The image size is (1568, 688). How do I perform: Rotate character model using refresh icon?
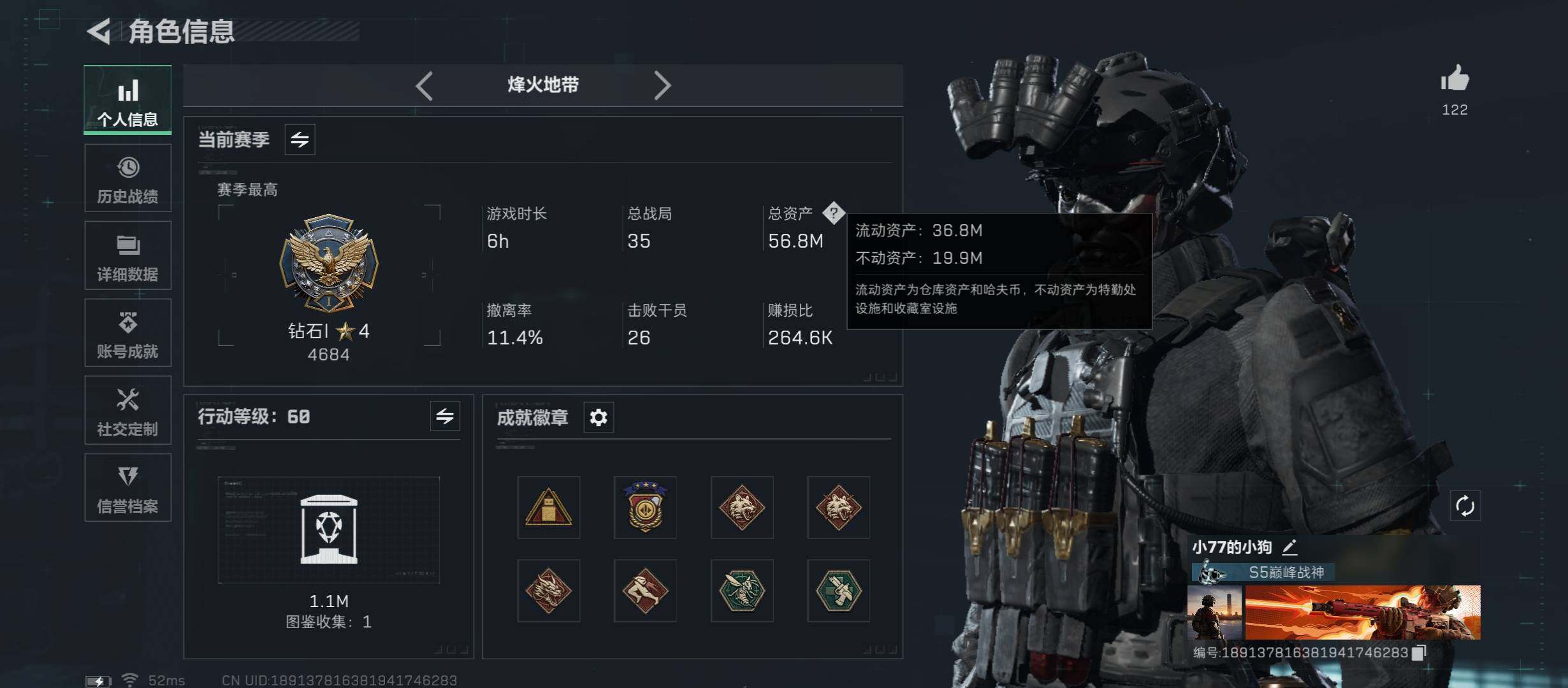pyautogui.click(x=1465, y=506)
